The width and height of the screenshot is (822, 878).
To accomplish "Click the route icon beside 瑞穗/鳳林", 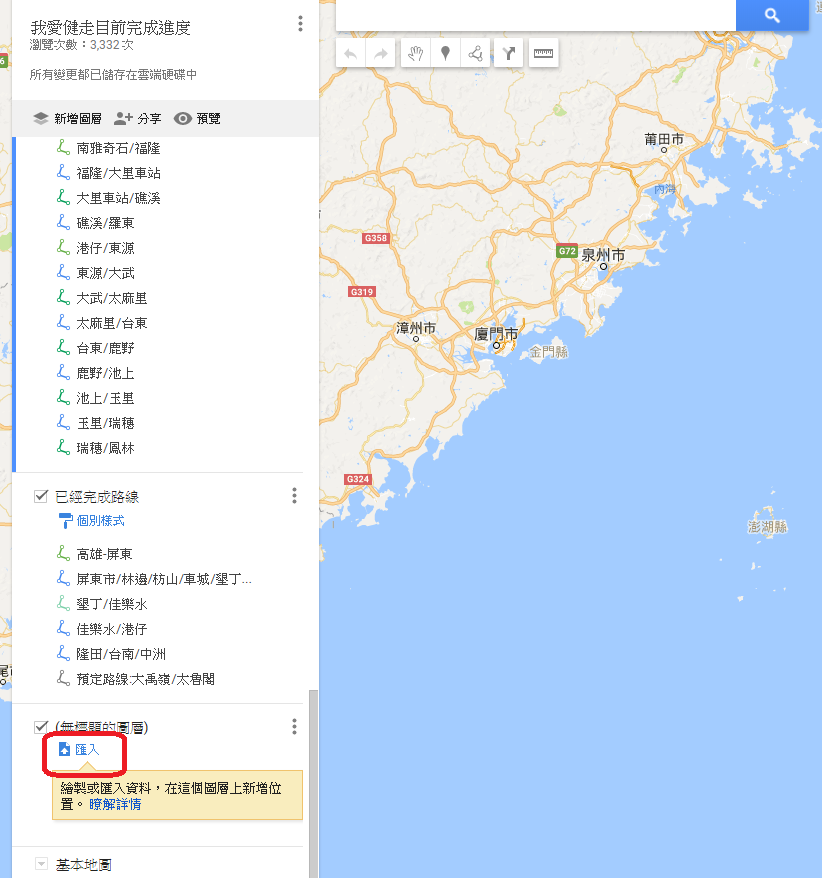I will [x=63, y=448].
